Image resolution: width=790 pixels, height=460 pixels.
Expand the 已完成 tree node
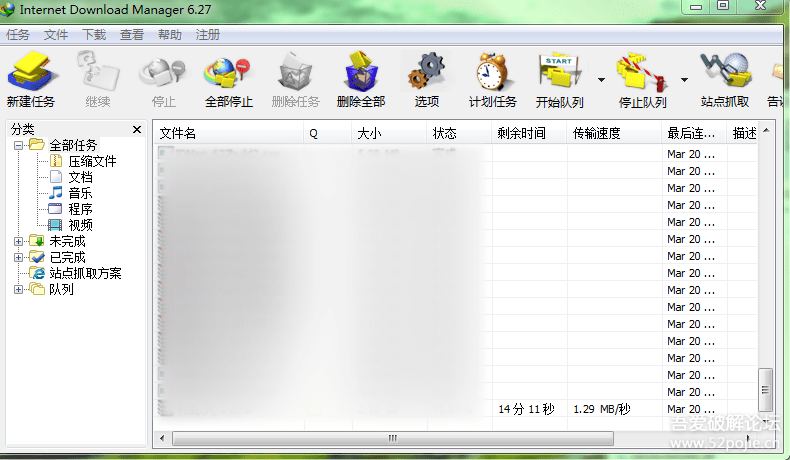19,257
